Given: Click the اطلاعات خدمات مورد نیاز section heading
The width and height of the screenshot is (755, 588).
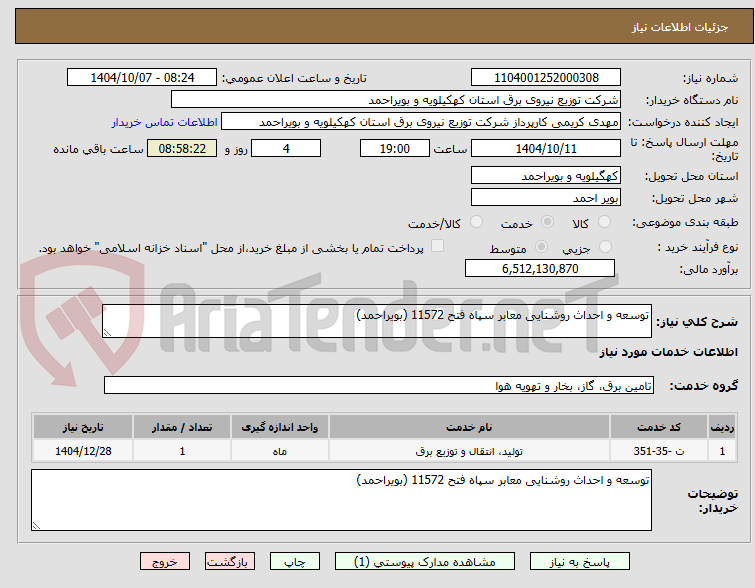Looking at the screenshot, I should pyautogui.click(x=668, y=352).
